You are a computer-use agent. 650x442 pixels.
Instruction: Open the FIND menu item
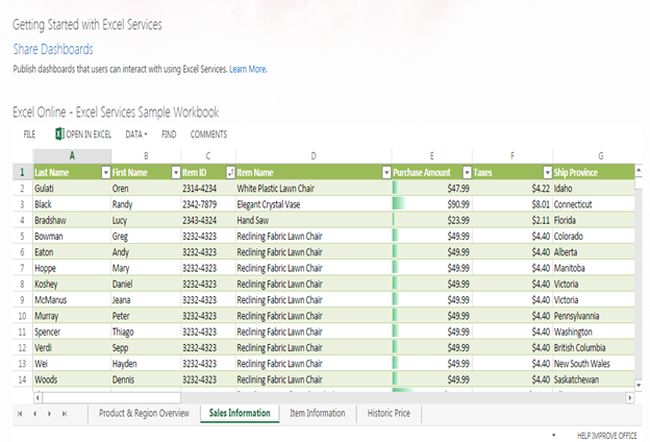[x=169, y=134]
